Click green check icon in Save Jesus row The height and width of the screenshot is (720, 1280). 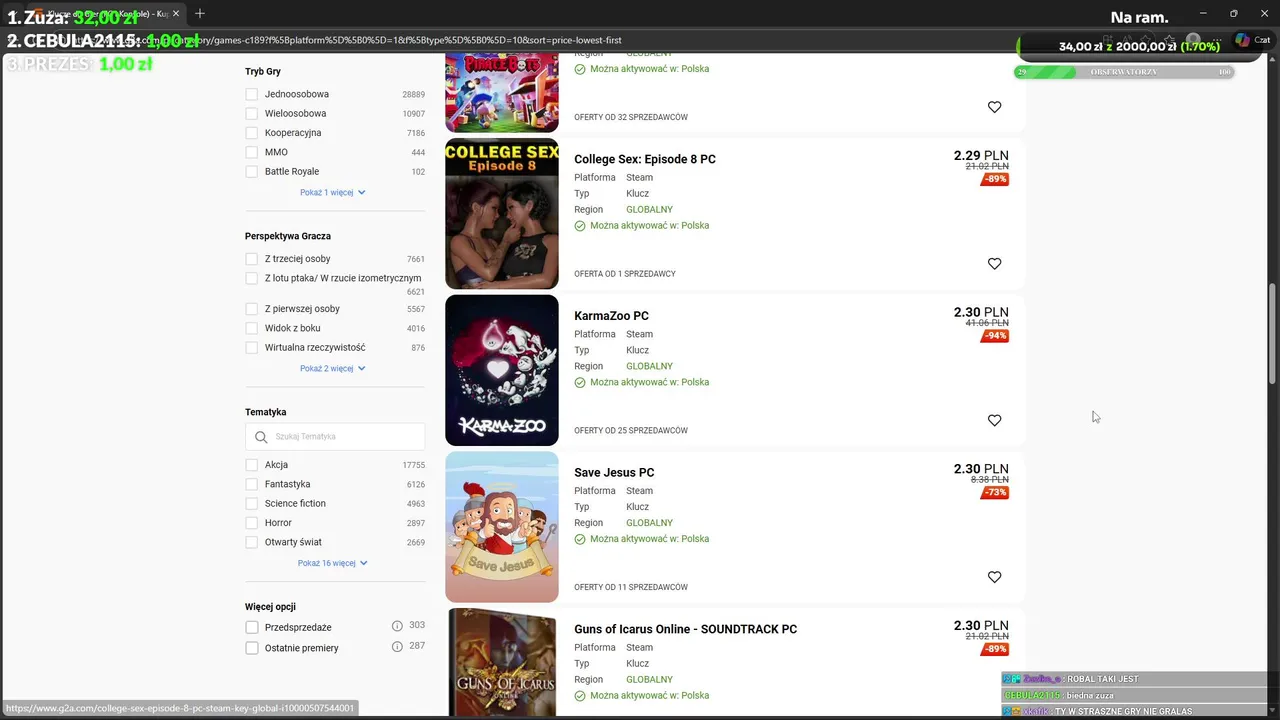[x=580, y=539]
